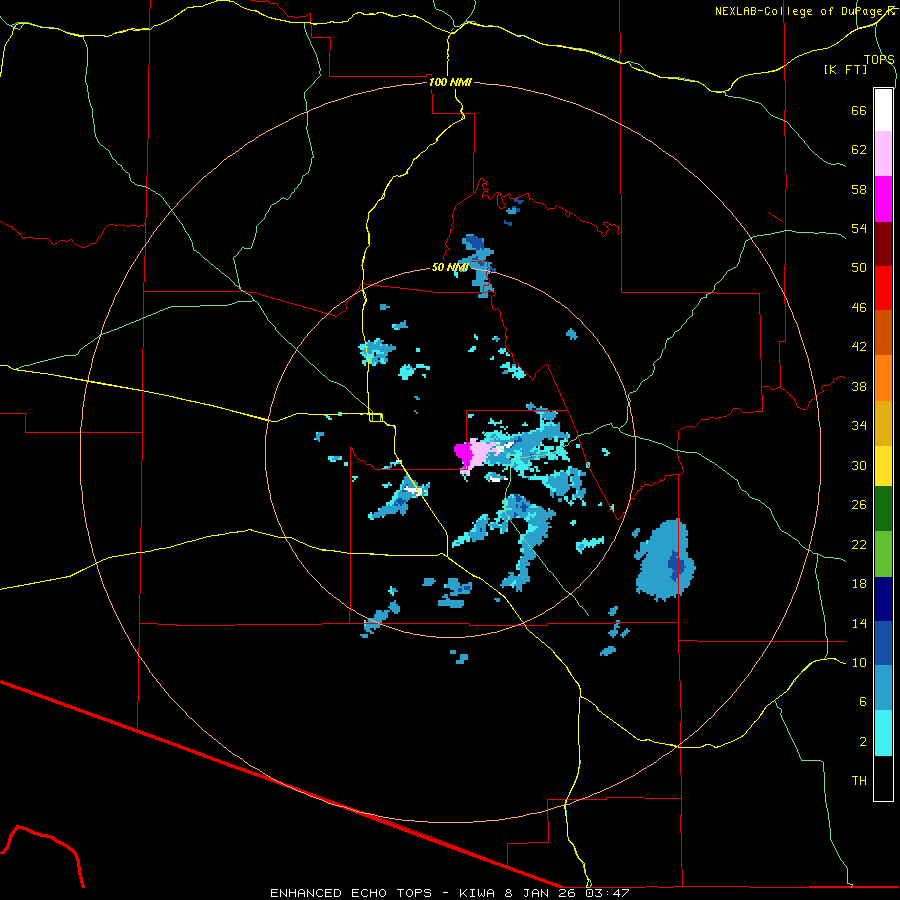Click the legend value 42

coord(859,347)
